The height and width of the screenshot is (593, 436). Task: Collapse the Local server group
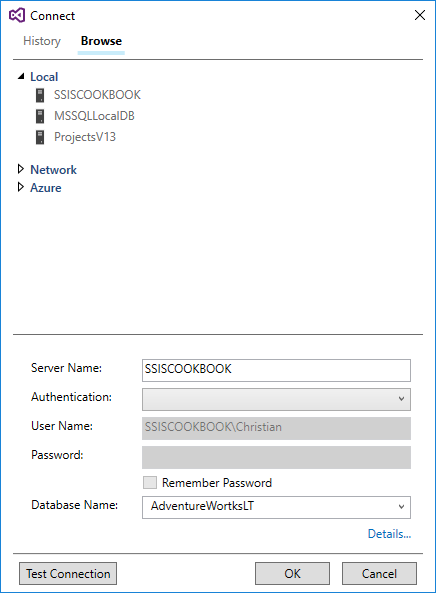tap(21, 76)
